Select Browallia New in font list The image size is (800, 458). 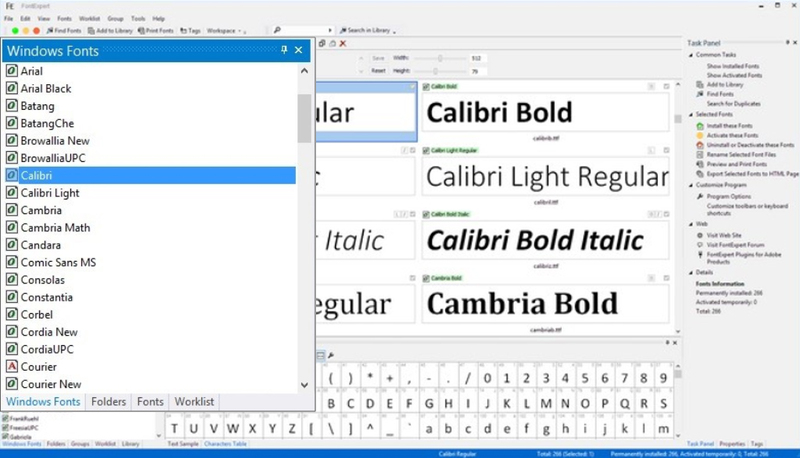[55, 141]
